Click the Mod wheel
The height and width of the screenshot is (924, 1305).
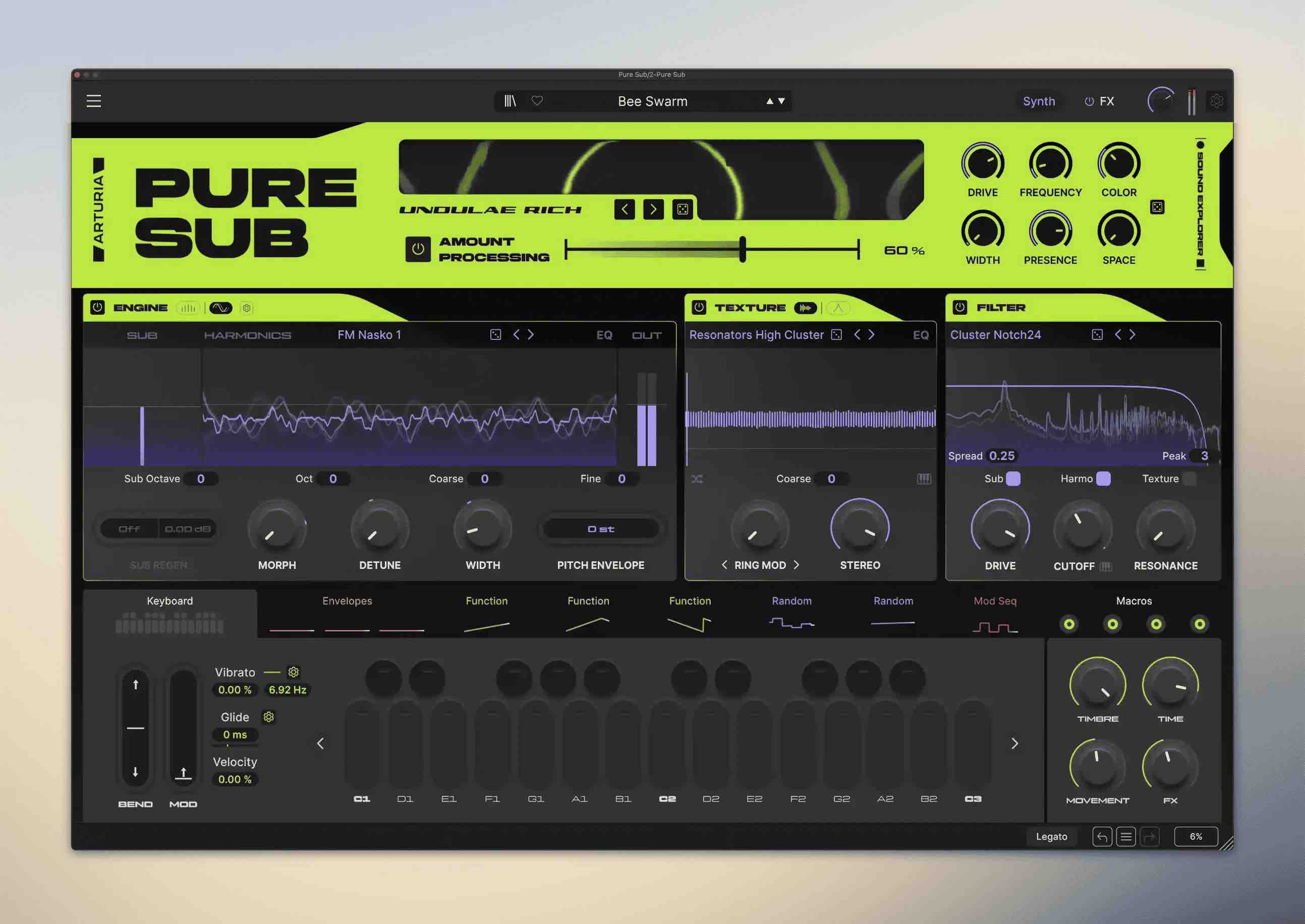[183, 728]
